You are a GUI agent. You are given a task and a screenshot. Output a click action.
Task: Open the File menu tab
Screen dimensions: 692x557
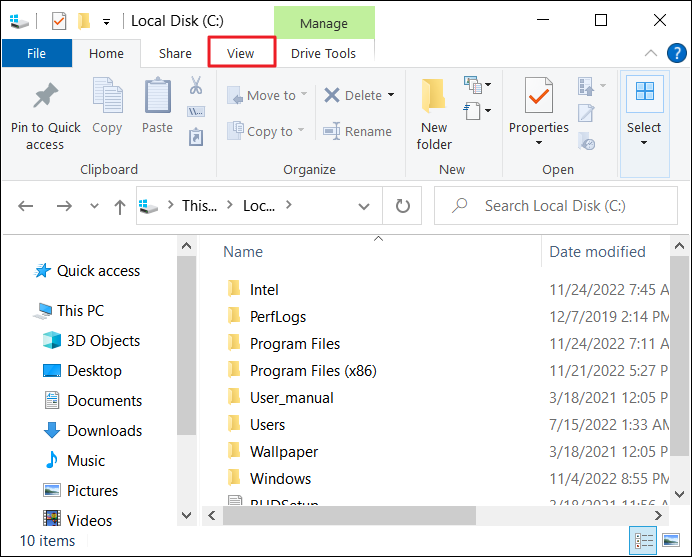coord(36,53)
